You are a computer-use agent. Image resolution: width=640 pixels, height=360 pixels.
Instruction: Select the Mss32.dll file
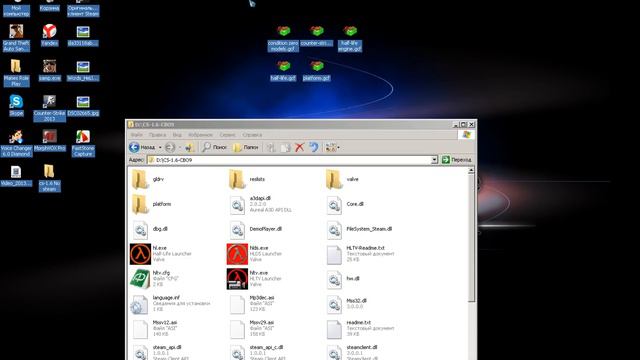coord(347,304)
